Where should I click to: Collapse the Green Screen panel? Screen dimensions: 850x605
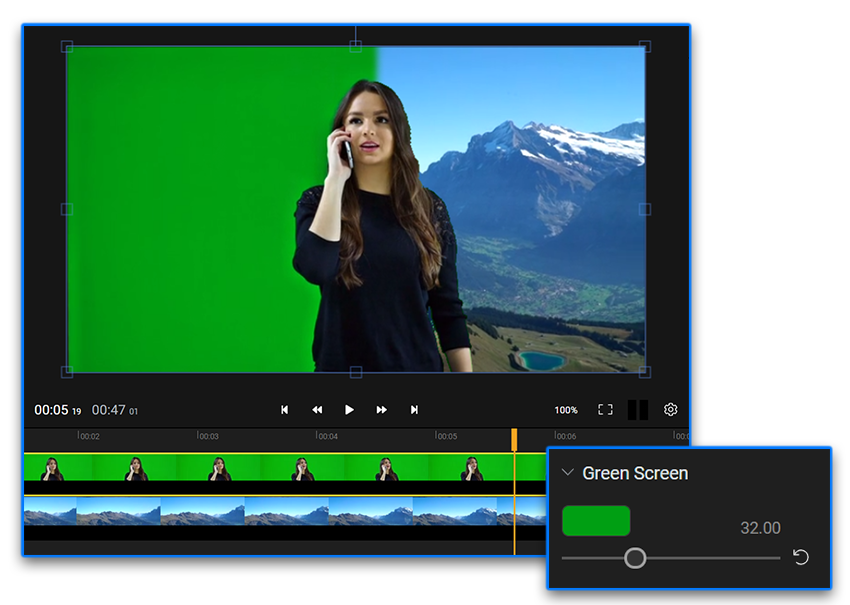569,472
